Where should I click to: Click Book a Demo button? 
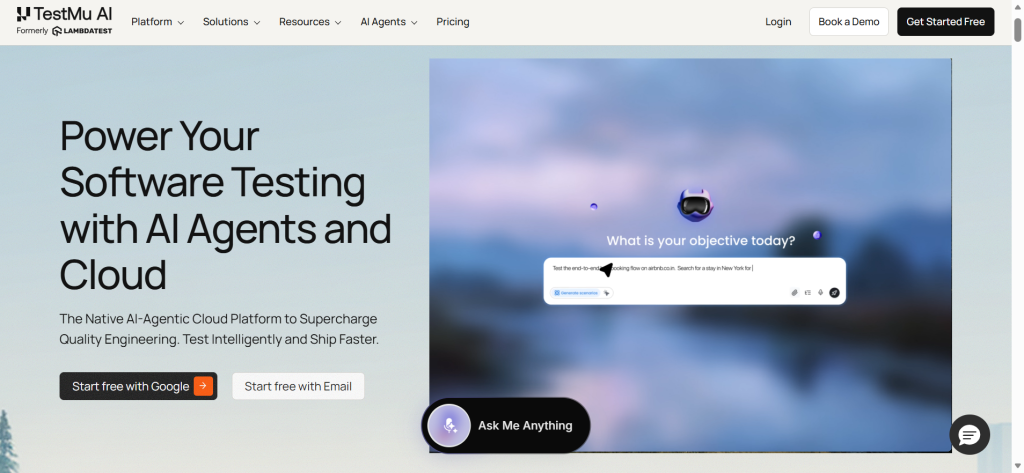point(848,22)
